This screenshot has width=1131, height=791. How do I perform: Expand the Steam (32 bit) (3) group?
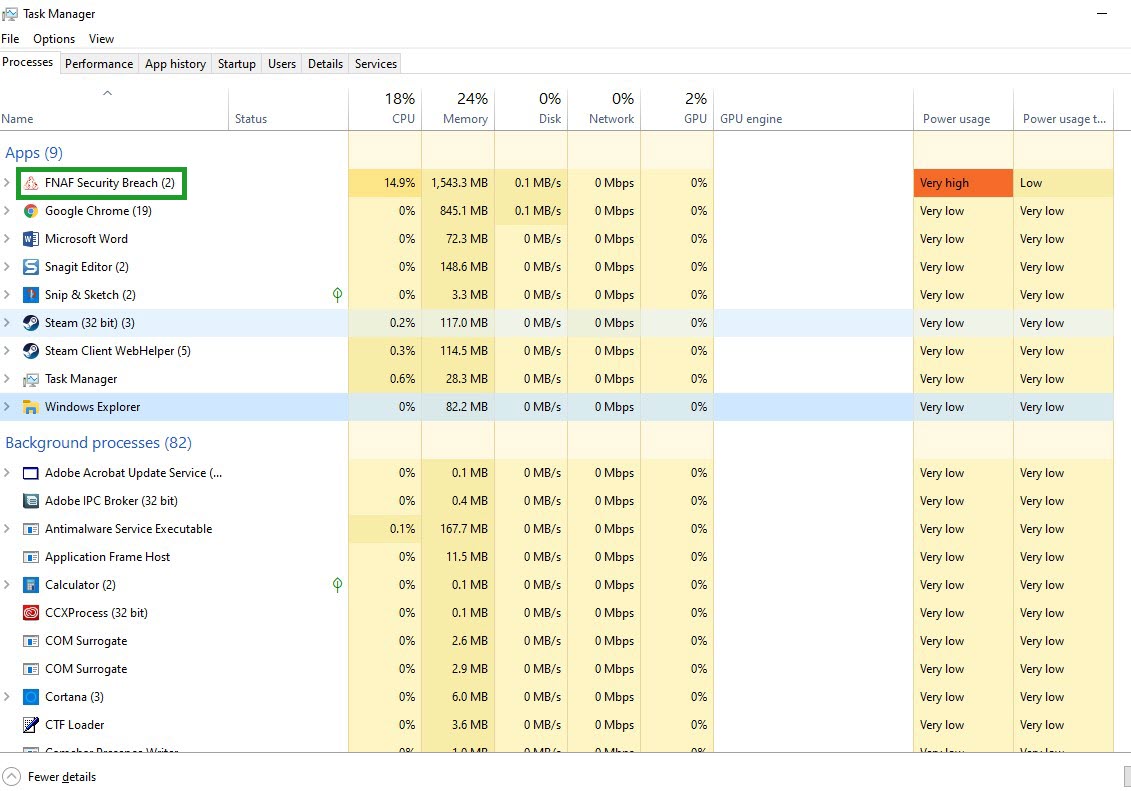coord(6,323)
